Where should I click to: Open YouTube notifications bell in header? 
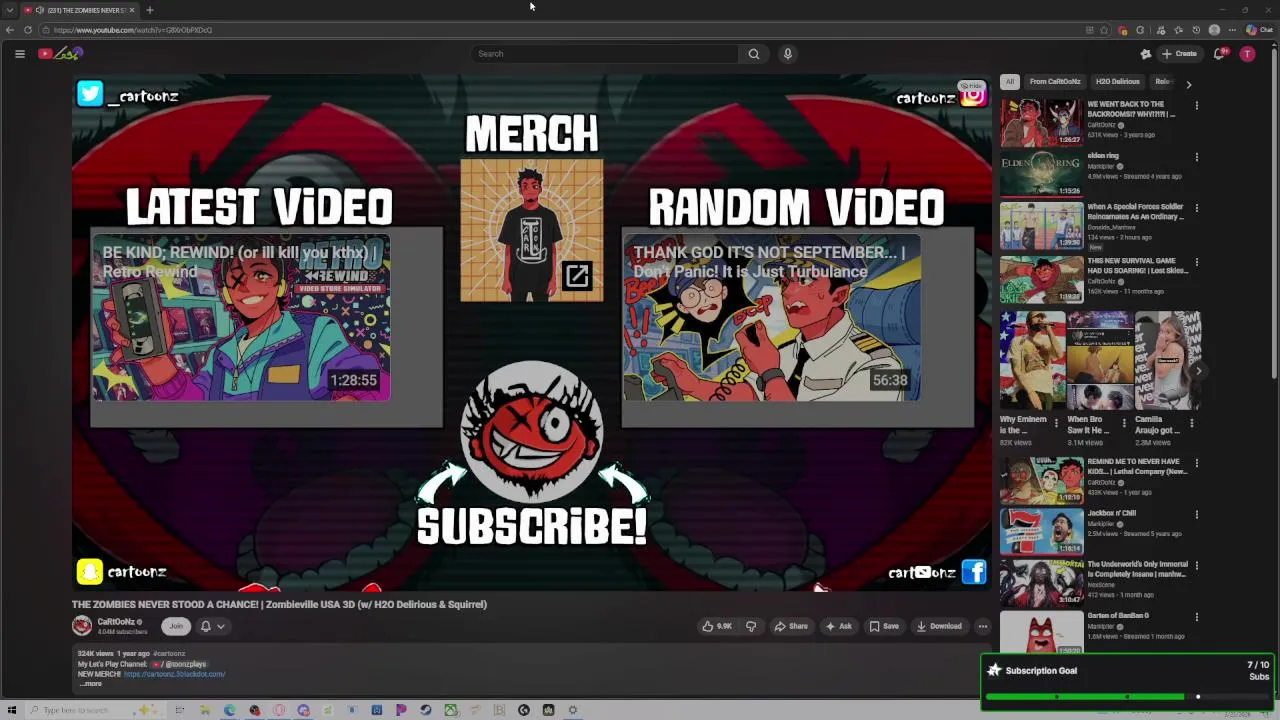click(x=1219, y=54)
